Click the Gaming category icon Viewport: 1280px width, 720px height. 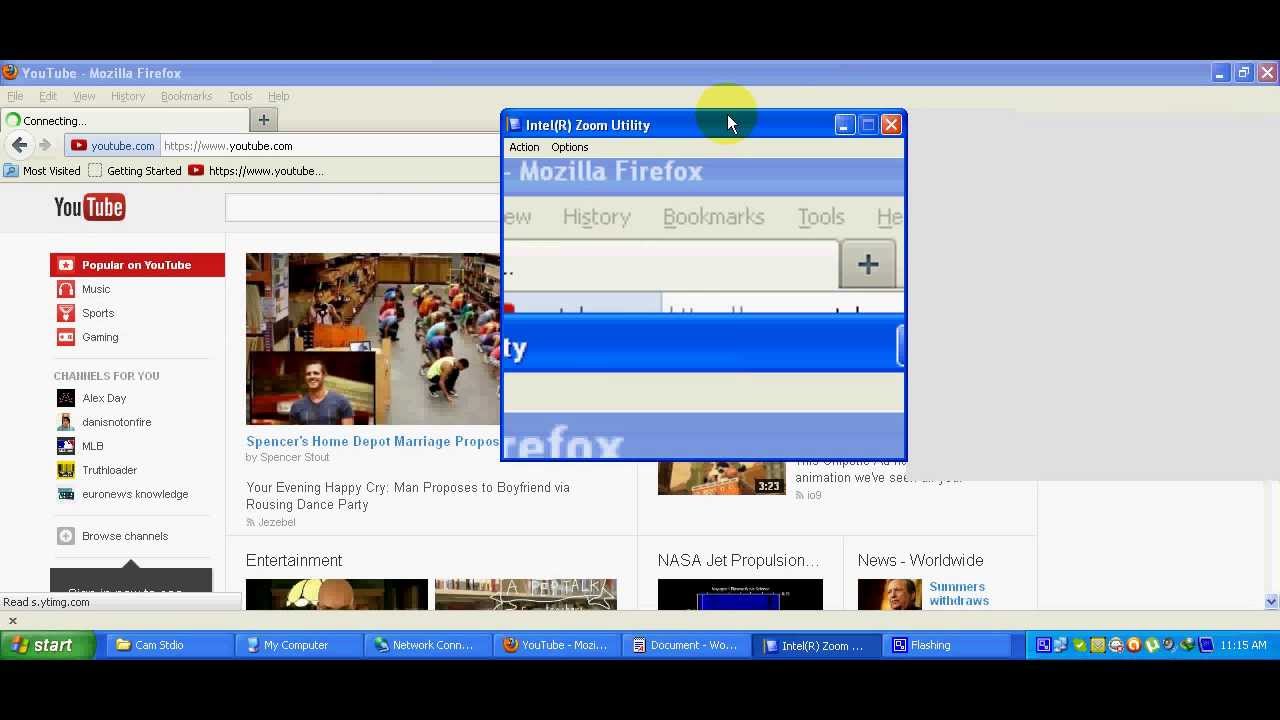[66, 337]
